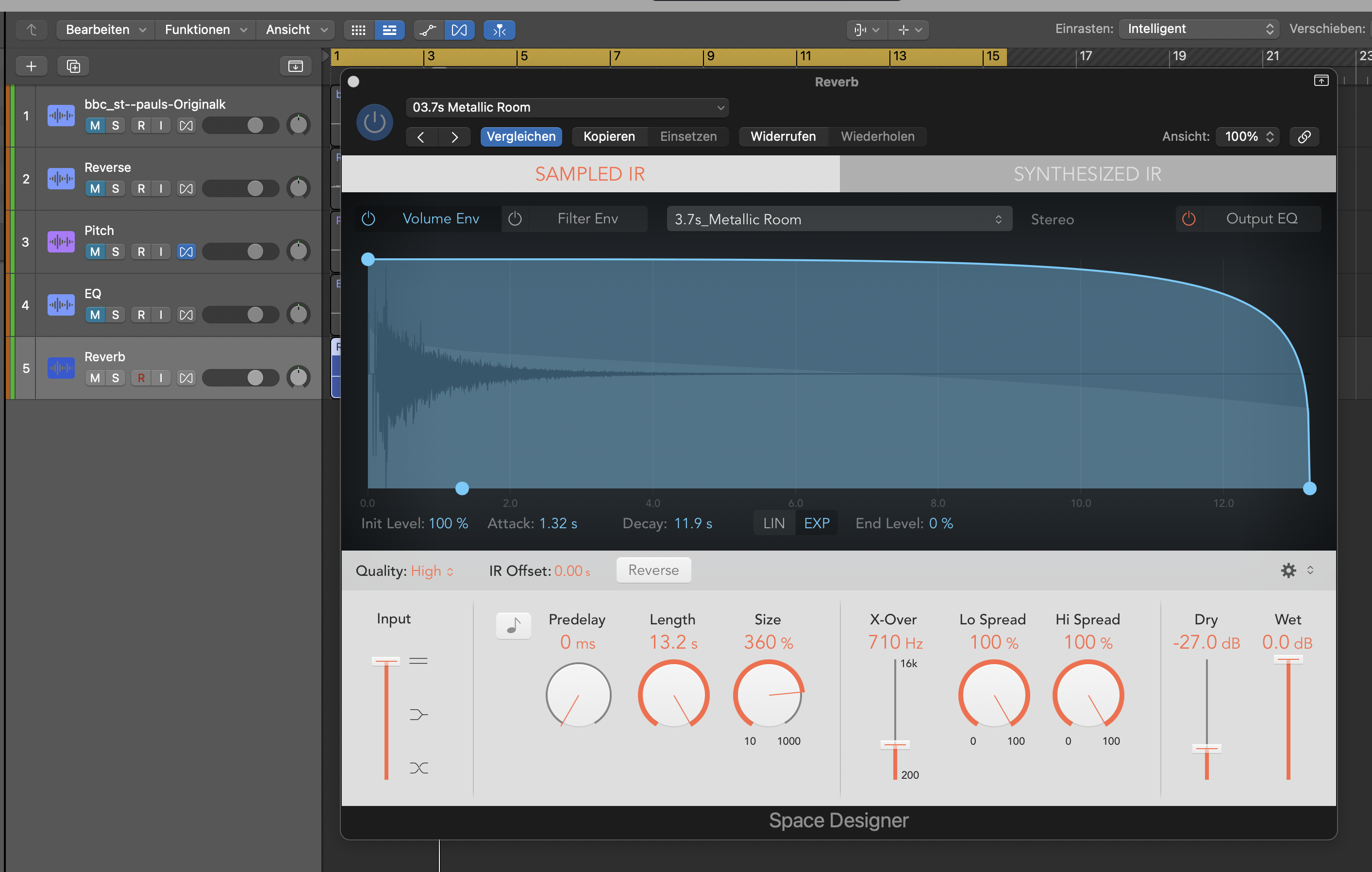The height and width of the screenshot is (872, 1372).
Task: Mute the bbc_st--pauls-Originalk track
Action: coord(95,126)
